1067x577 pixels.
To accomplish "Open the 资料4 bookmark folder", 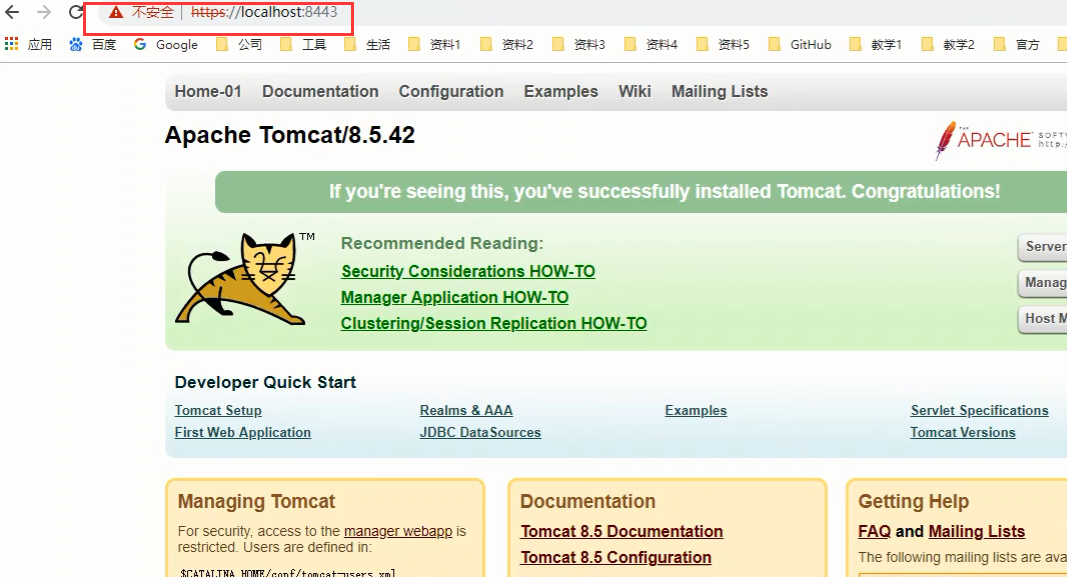I will (651, 44).
